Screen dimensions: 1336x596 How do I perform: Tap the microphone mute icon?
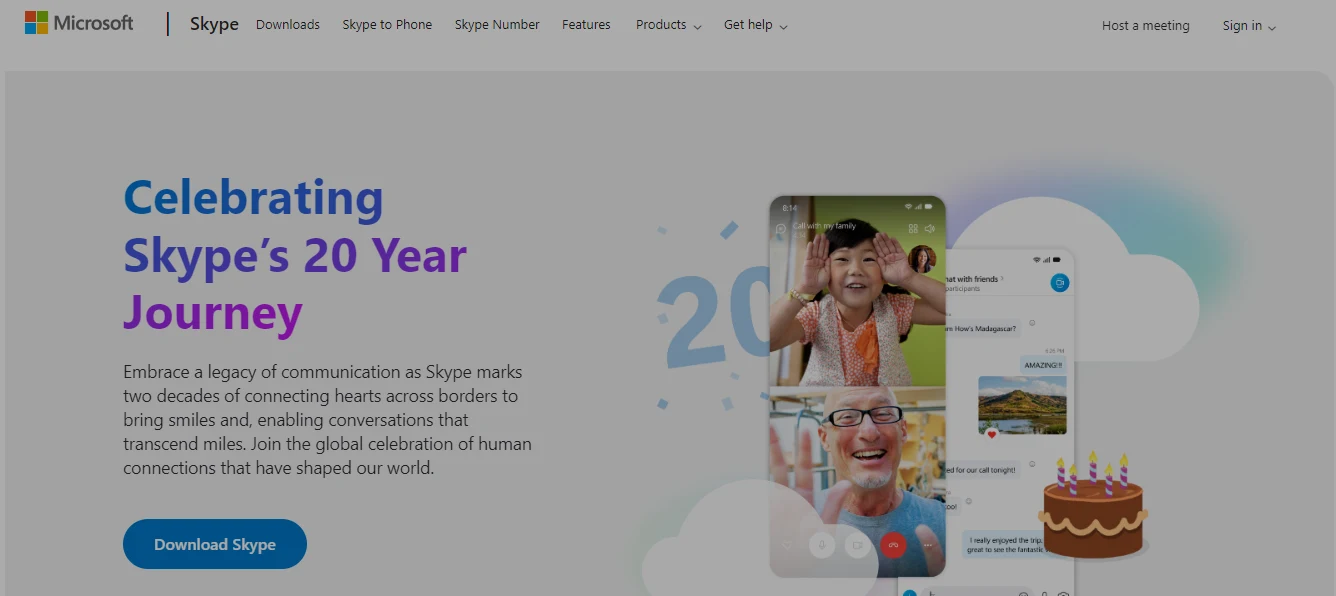(822, 545)
